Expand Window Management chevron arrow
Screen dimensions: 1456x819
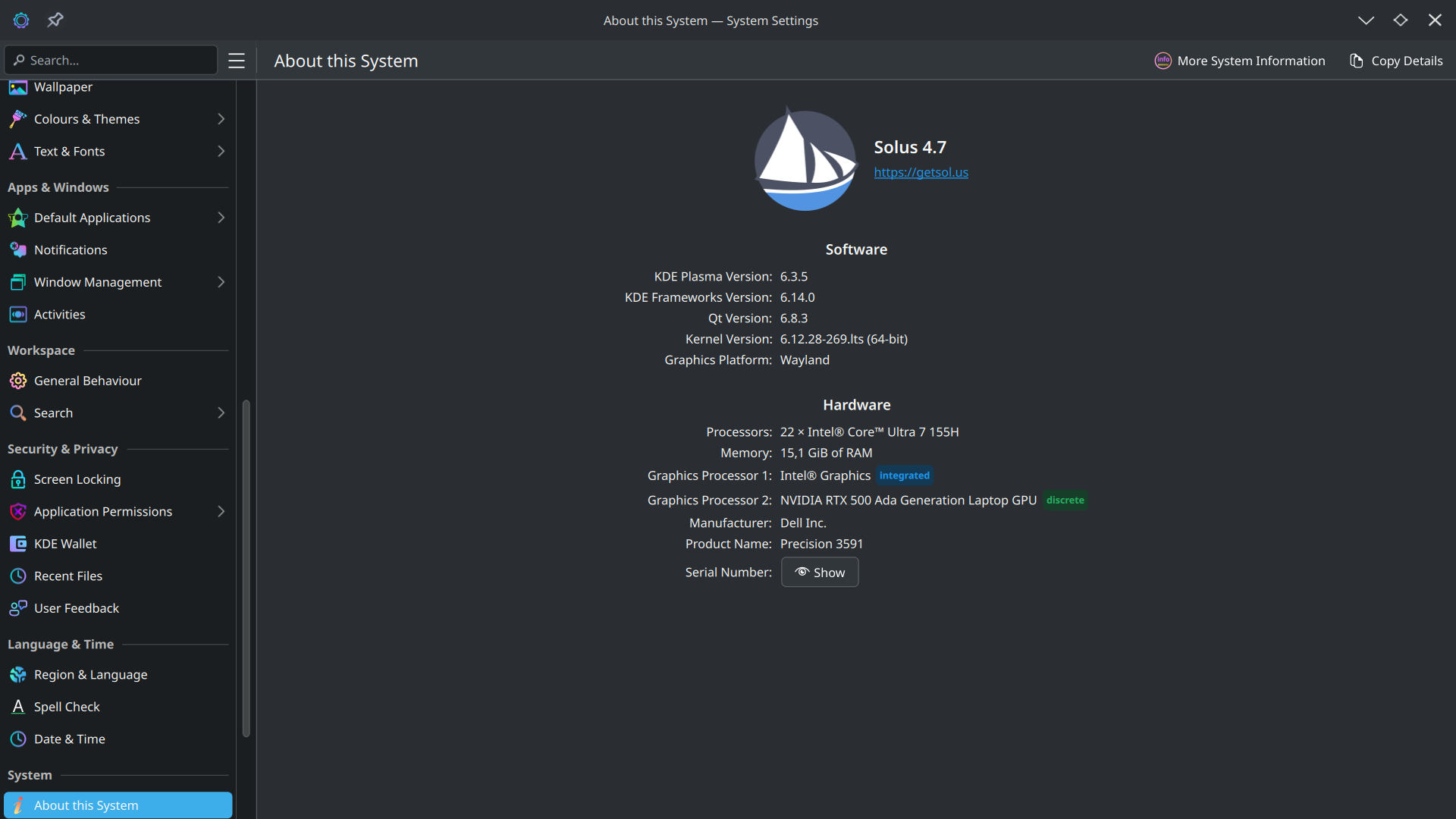point(221,282)
